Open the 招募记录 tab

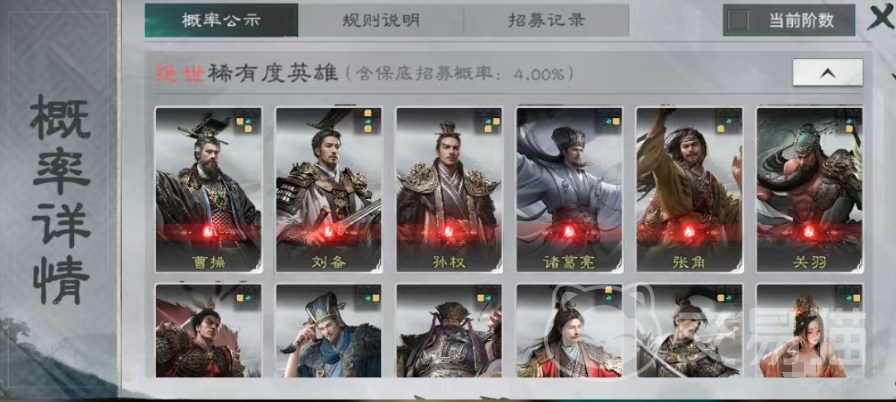(546, 21)
